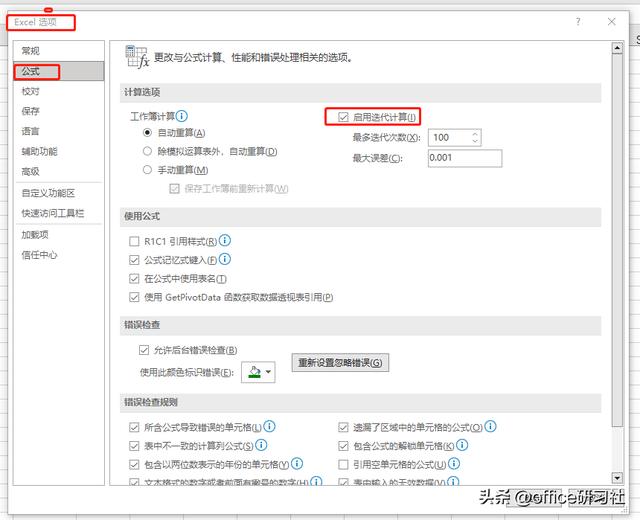This screenshot has width=640, height=520.
Task: Open the 常规 options category
Action: coord(58,51)
